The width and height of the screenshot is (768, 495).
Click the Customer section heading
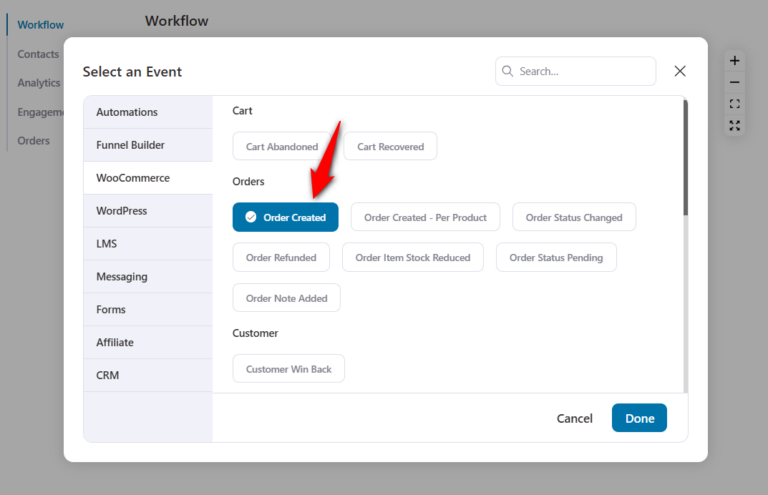point(255,333)
